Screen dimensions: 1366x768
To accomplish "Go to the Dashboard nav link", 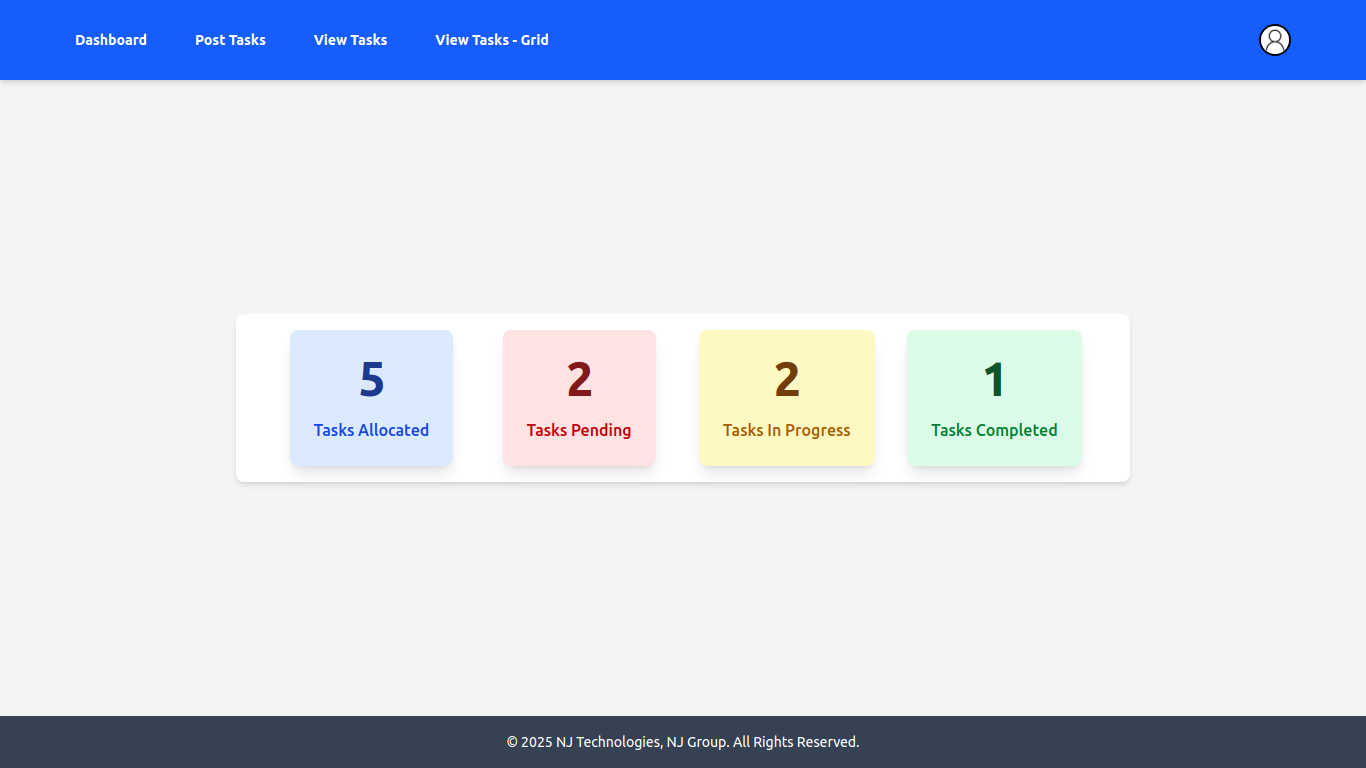I will click(111, 40).
